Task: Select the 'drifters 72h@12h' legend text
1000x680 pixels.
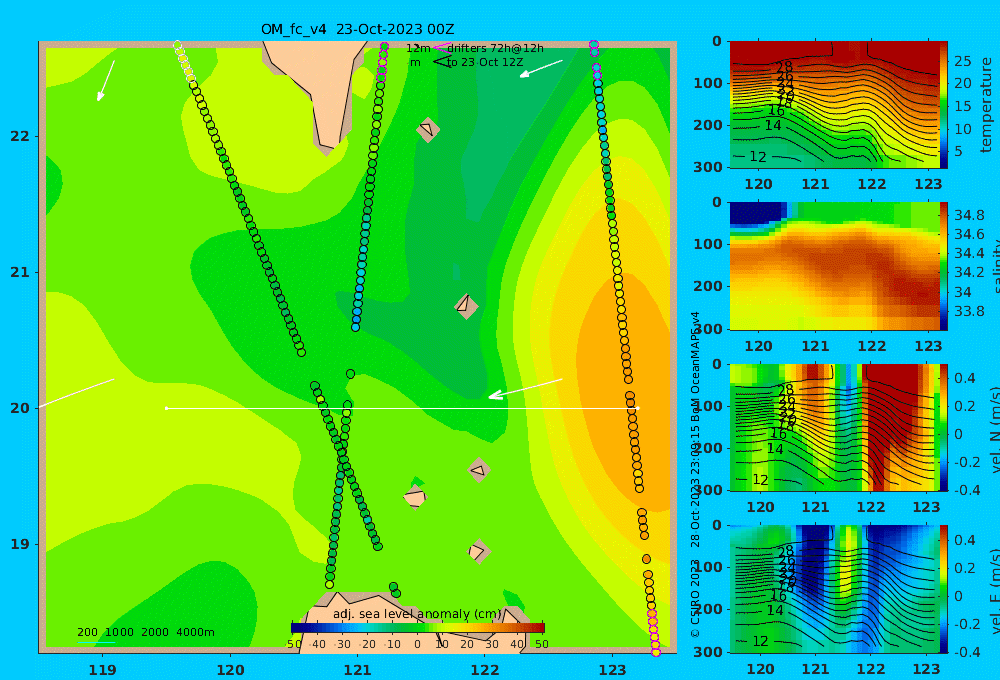Action: pos(496,48)
